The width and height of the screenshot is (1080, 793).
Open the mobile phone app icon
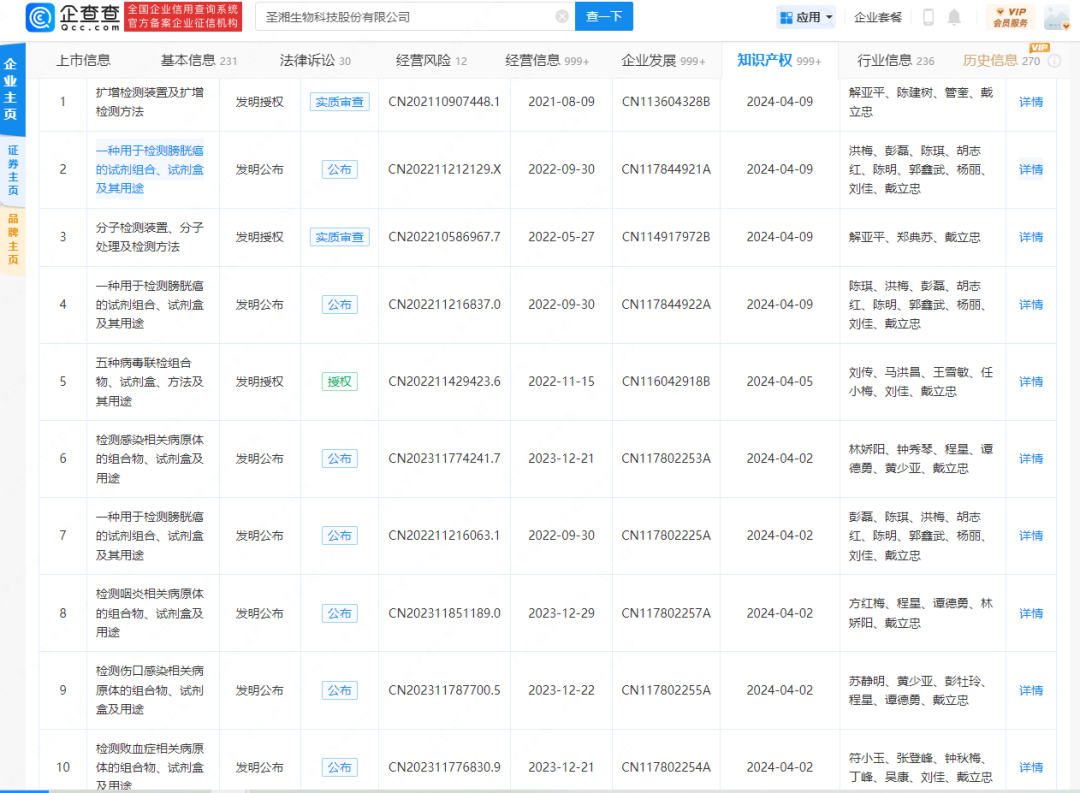928,17
